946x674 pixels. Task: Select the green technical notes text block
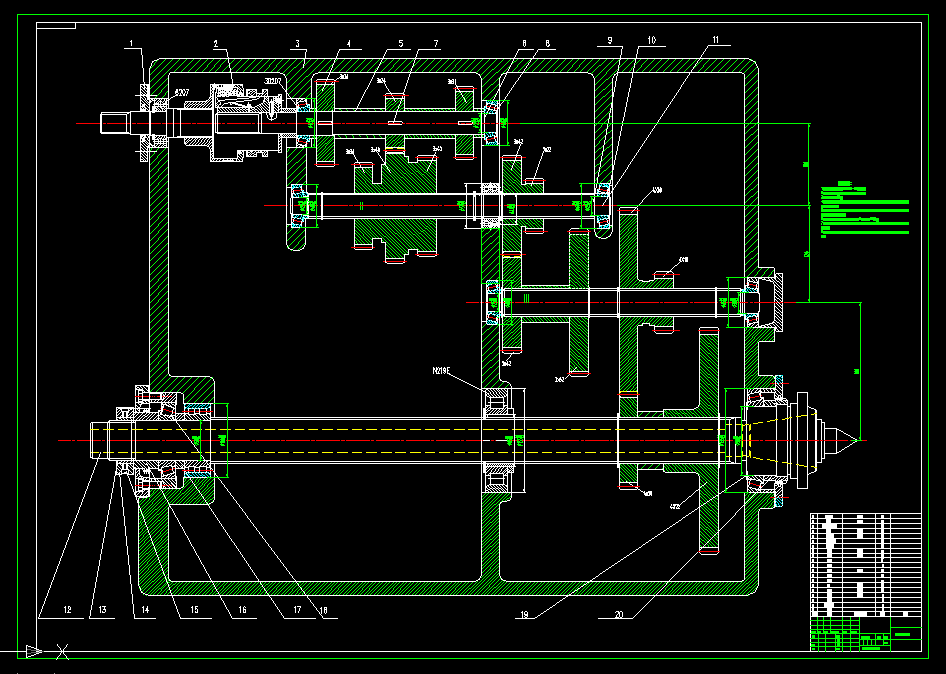(865, 209)
